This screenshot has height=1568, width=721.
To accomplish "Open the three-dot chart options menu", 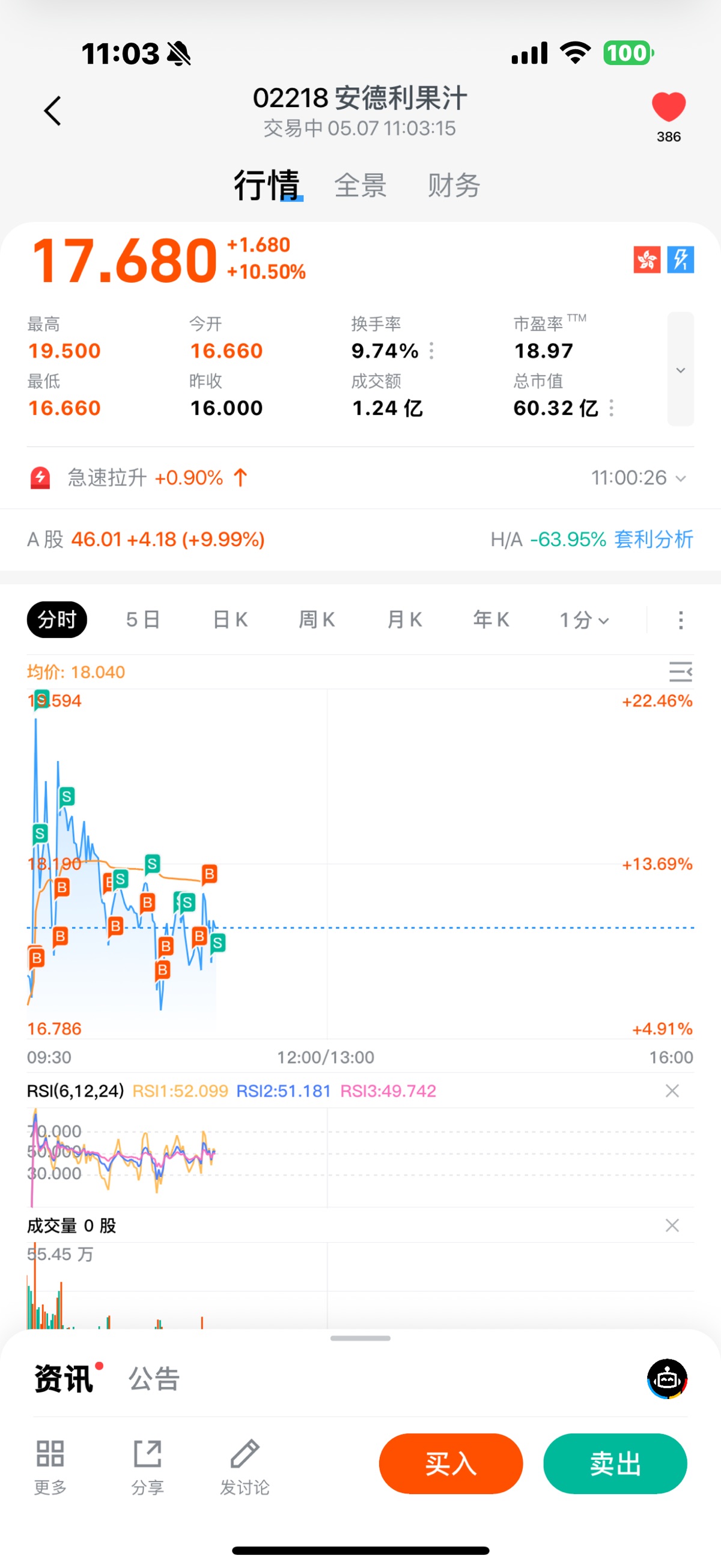I will coord(680,620).
